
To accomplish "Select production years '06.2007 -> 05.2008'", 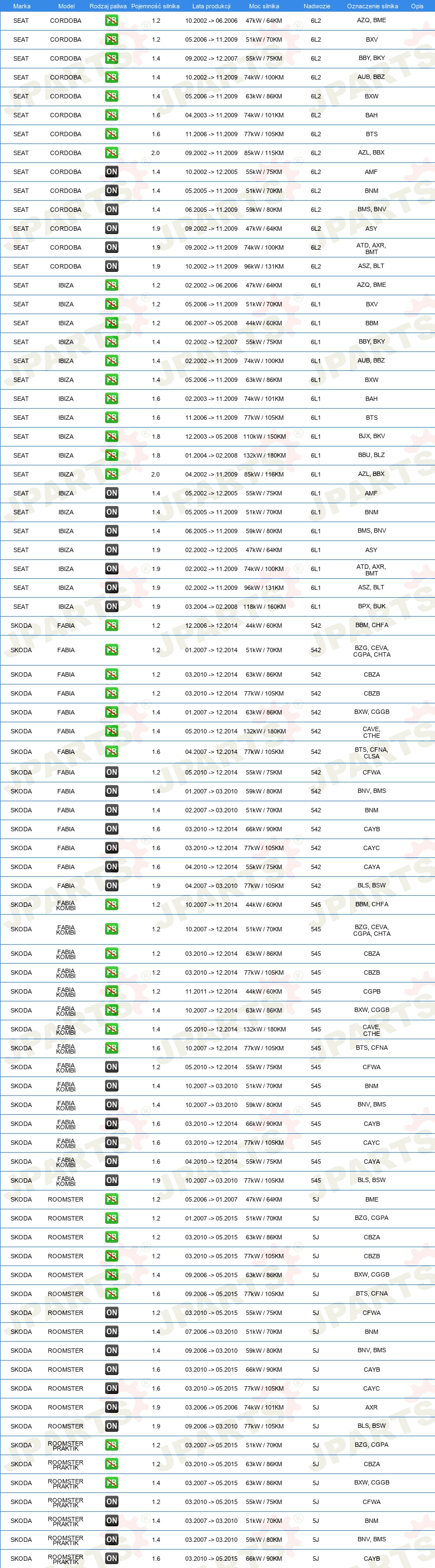I will pos(211,323).
